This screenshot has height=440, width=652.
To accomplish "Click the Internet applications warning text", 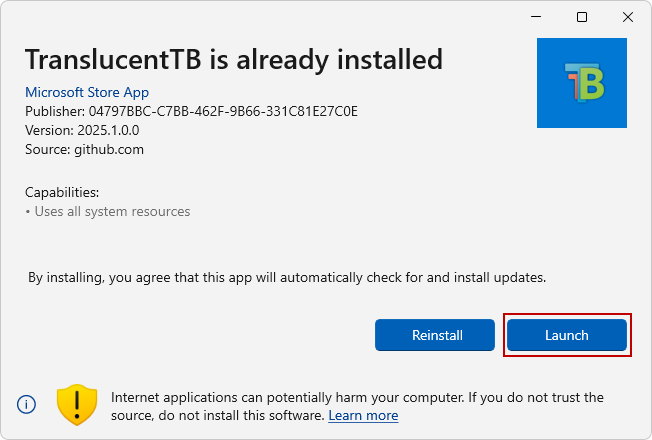I will [x=357, y=406].
